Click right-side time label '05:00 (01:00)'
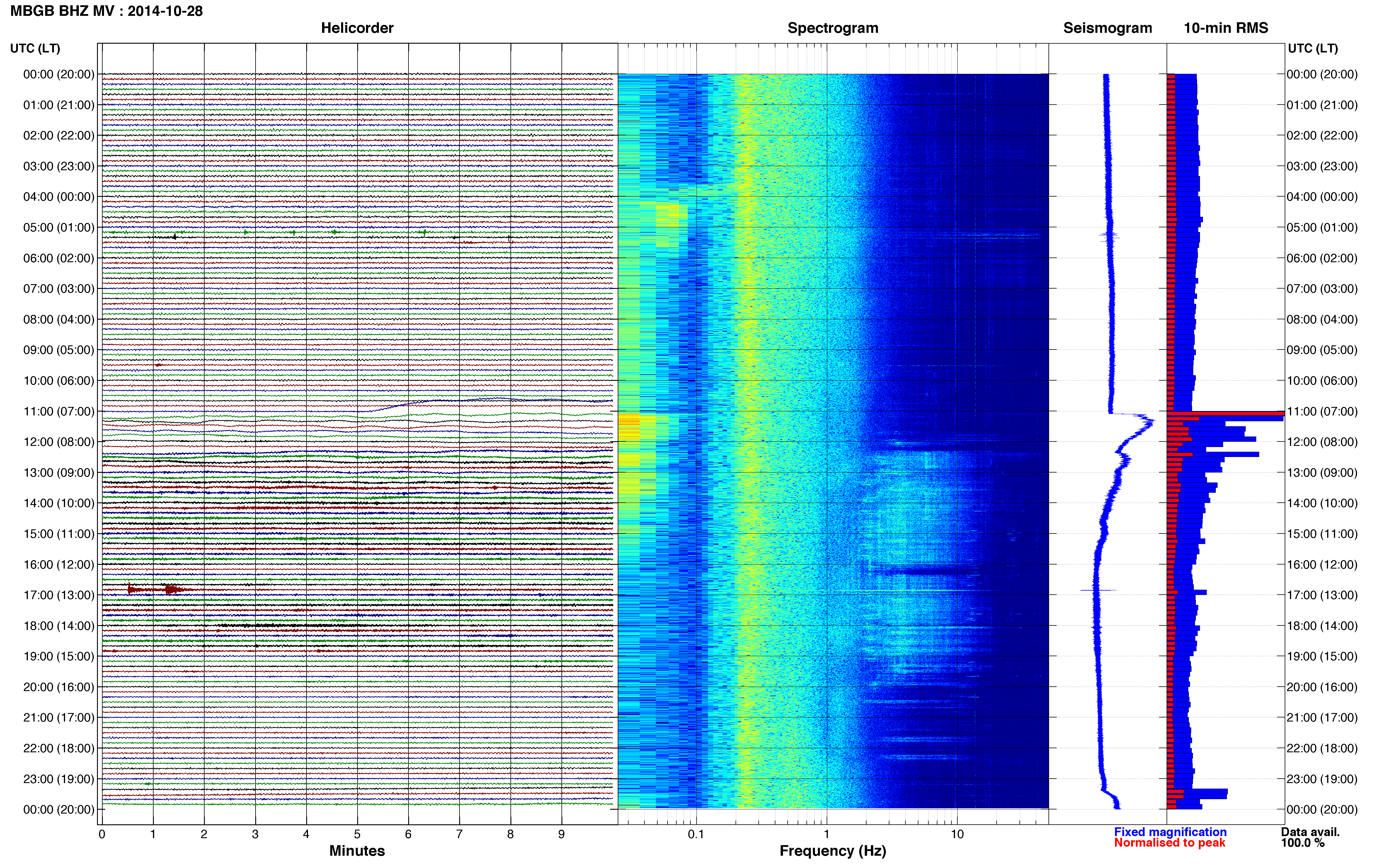The width and height of the screenshot is (1389, 868). click(x=1322, y=227)
